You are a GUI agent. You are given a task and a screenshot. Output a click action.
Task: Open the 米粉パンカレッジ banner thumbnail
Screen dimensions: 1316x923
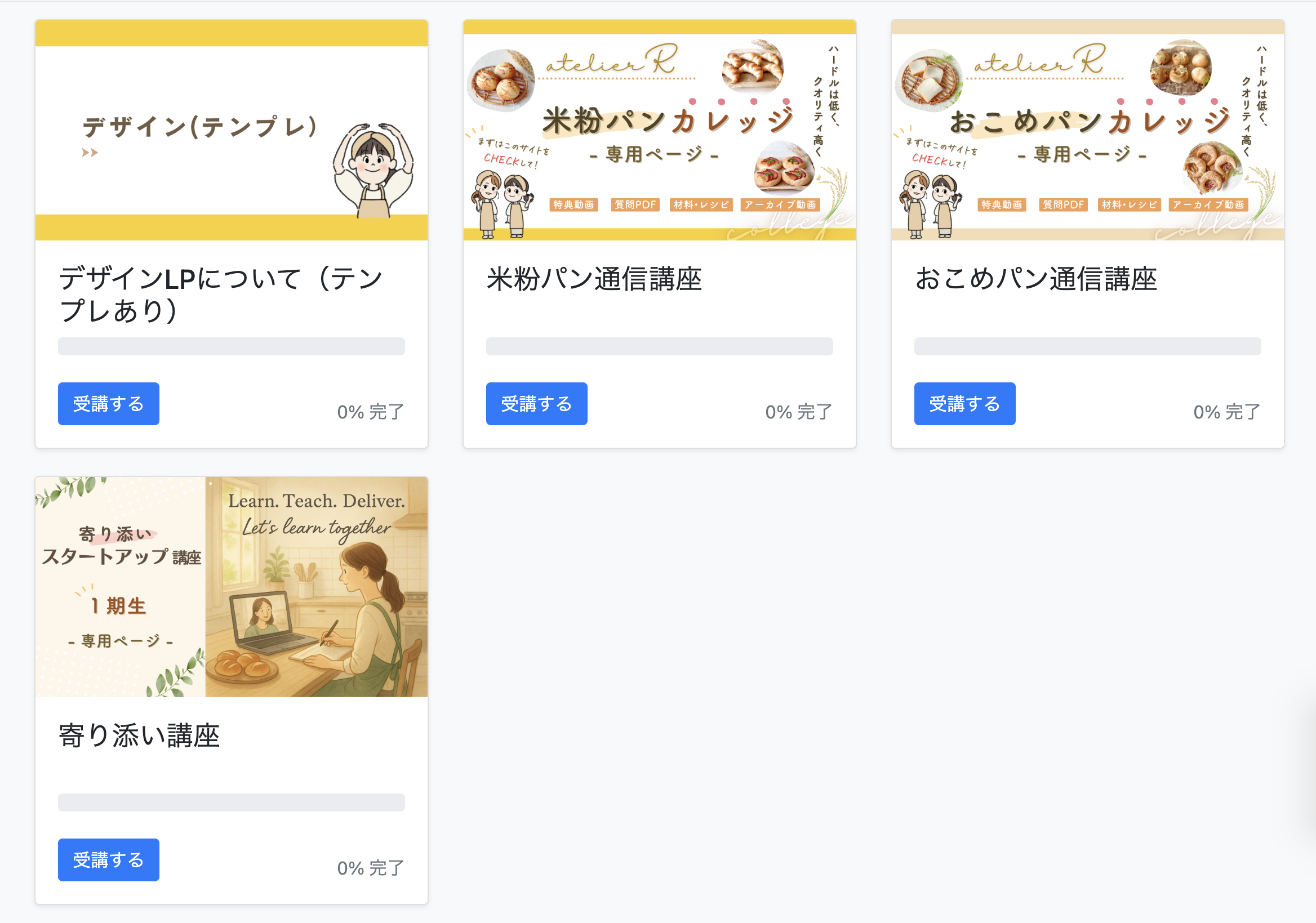[x=660, y=131]
